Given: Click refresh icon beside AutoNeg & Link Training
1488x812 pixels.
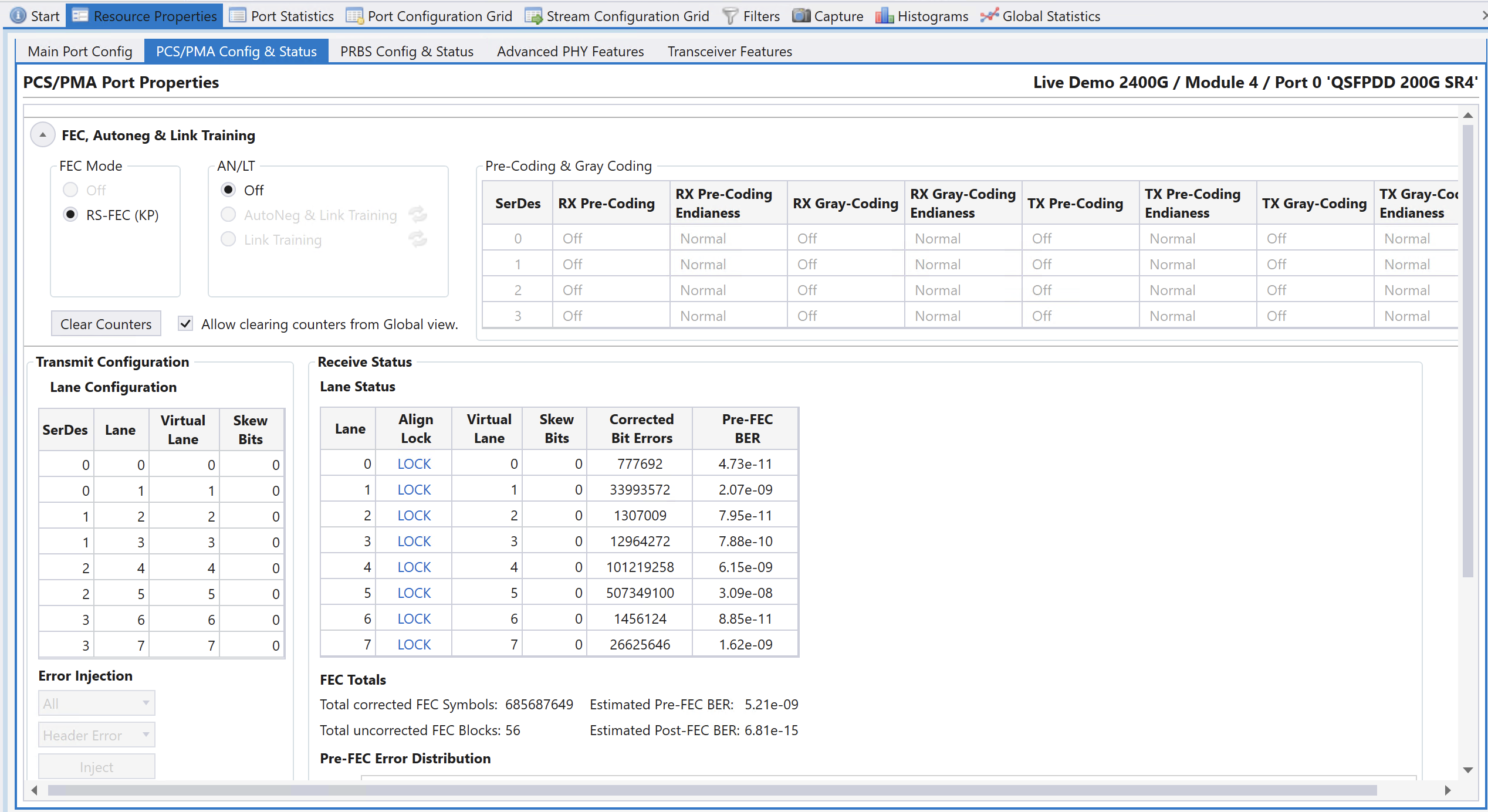Looking at the screenshot, I should coord(418,215).
